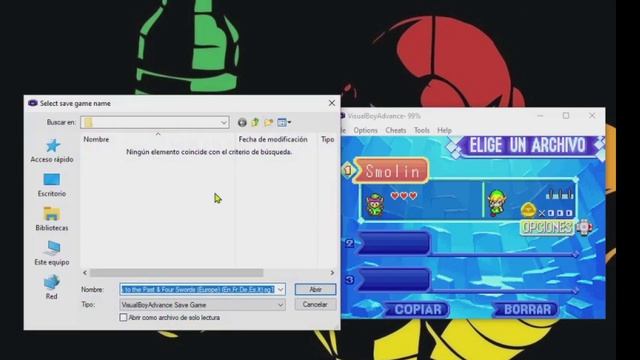Expand the Nombre filename dropdown arrow

(x=280, y=289)
